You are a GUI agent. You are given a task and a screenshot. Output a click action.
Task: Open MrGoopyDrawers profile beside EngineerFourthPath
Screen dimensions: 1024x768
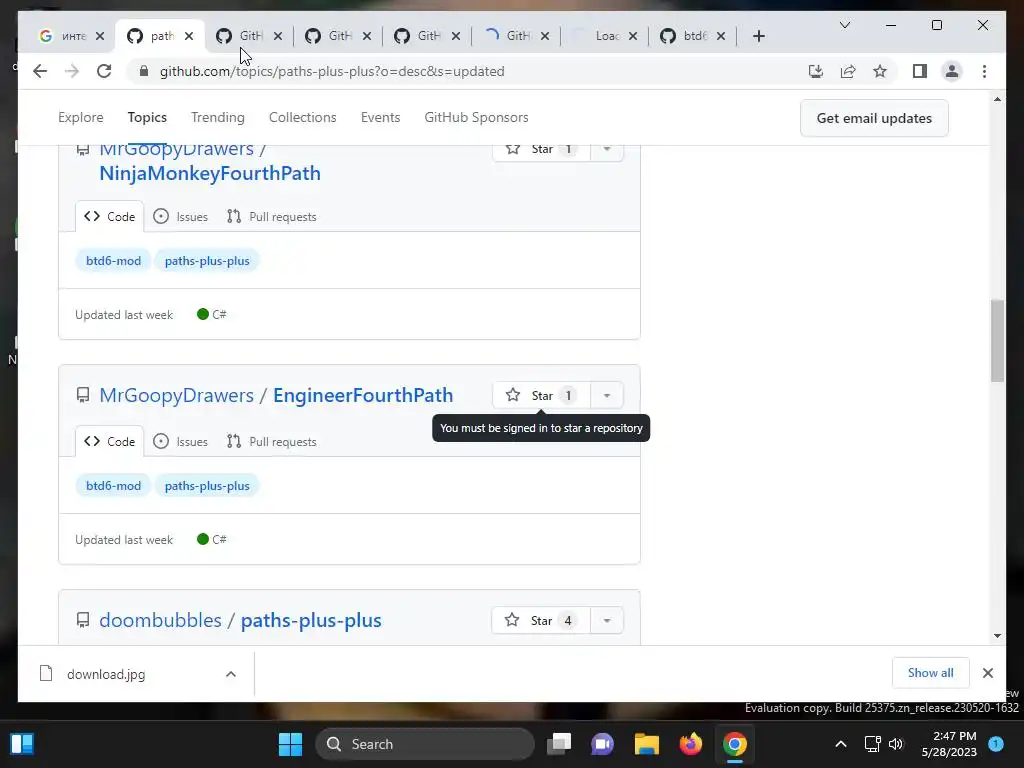coord(176,395)
